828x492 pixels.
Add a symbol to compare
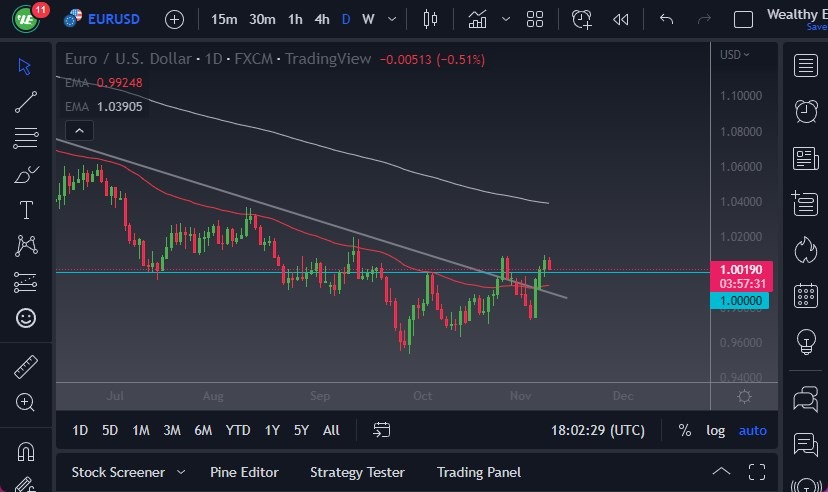[174, 20]
